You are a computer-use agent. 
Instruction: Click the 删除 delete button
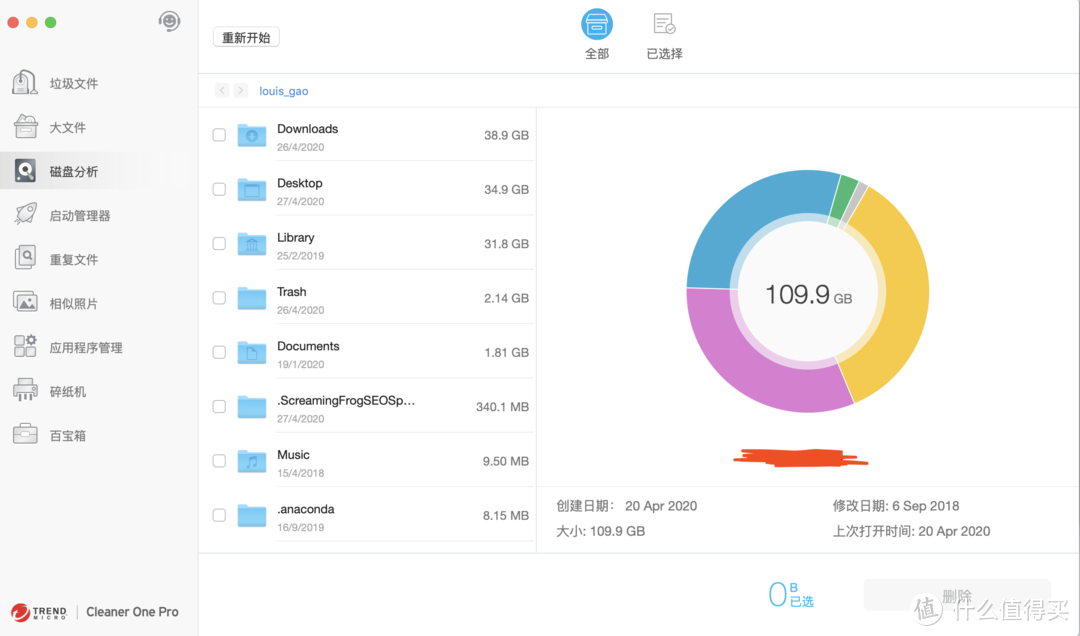(x=957, y=594)
